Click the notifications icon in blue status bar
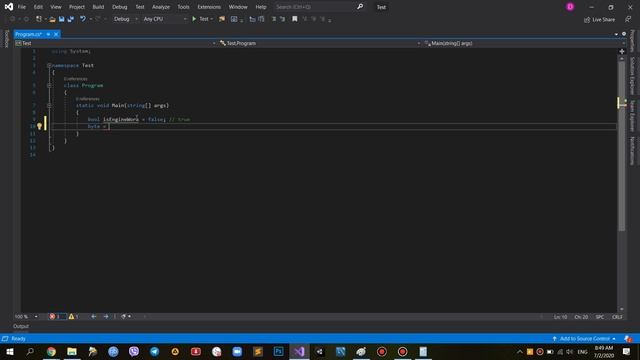Image resolution: width=640 pixels, height=360 pixels. pyautogui.click(x=628, y=339)
